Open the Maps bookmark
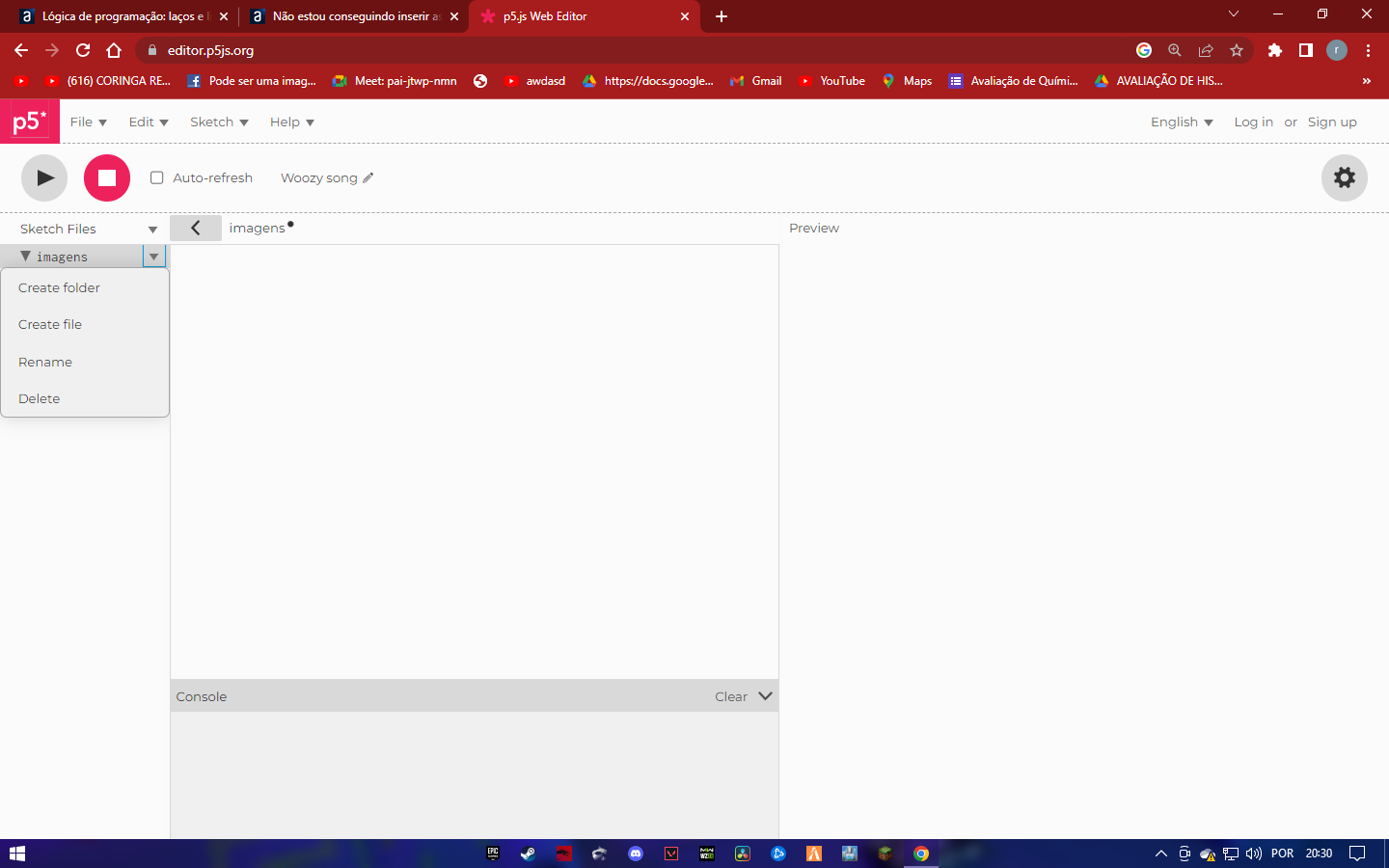Image resolution: width=1389 pixels, height=868 pixels. 907,81
